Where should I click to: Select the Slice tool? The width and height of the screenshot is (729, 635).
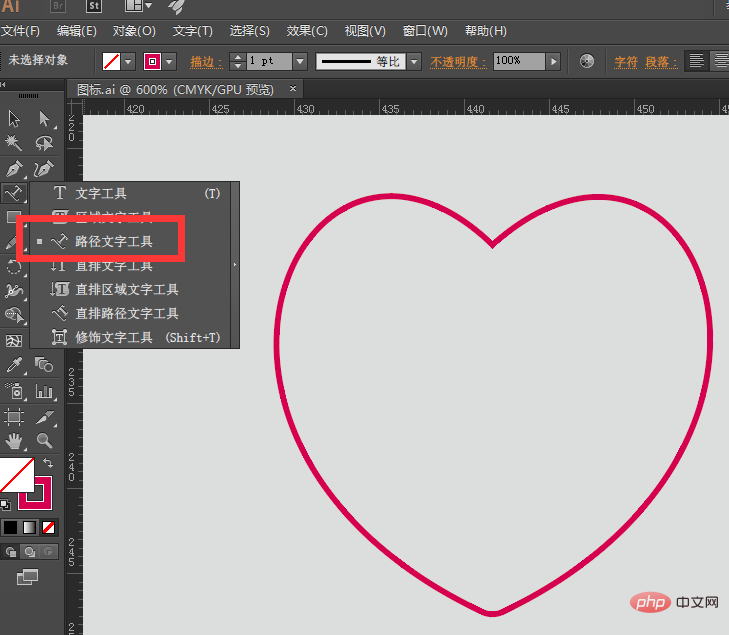point(44,417)
